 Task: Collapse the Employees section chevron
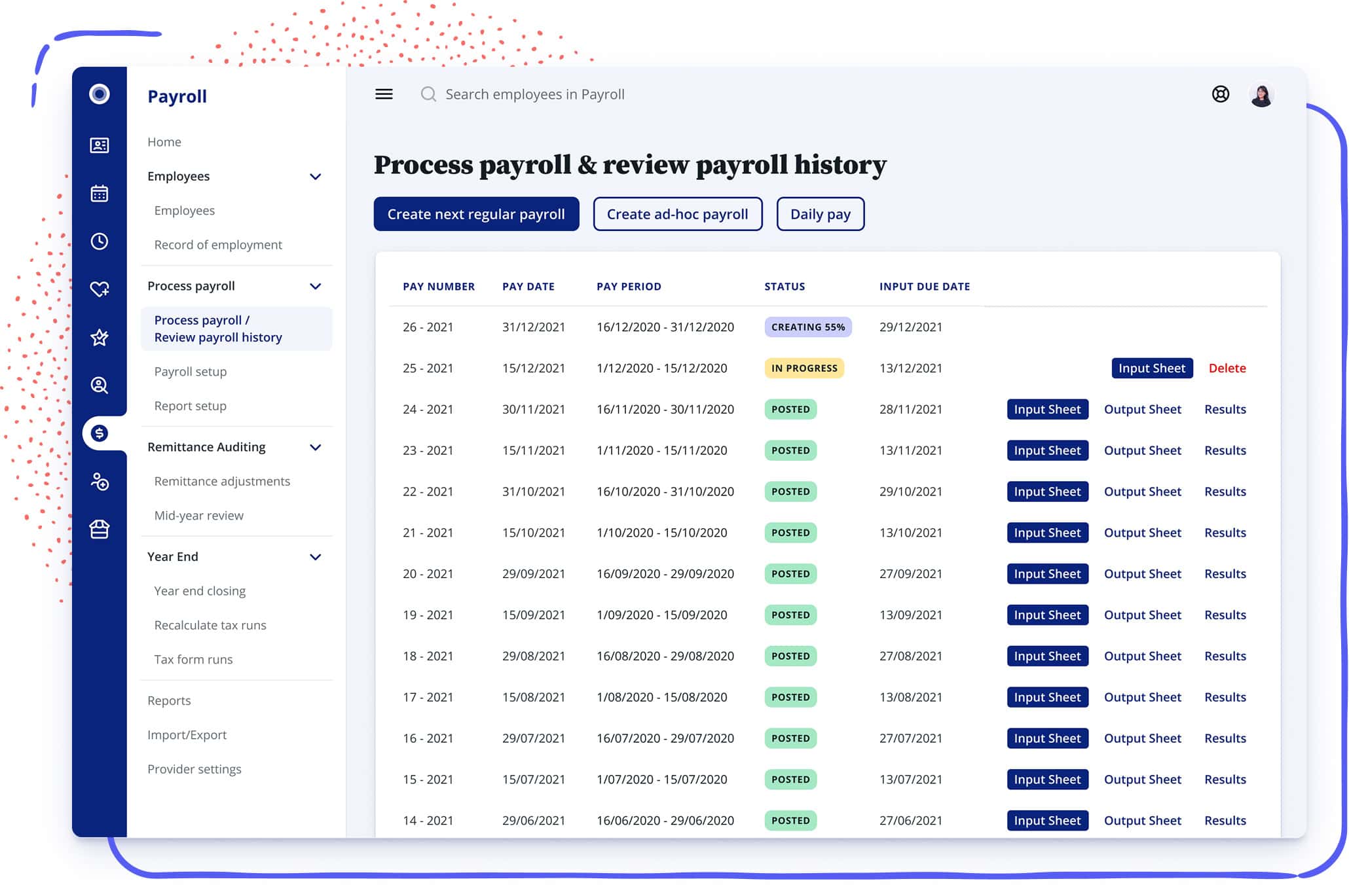(315, 177)
